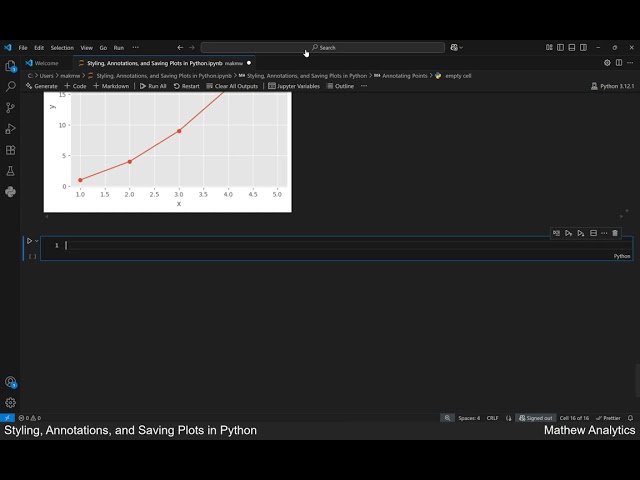This screenshot has width=640, height=480.
Task: Open the Run and Debug view
Action: tap(10, 129)
